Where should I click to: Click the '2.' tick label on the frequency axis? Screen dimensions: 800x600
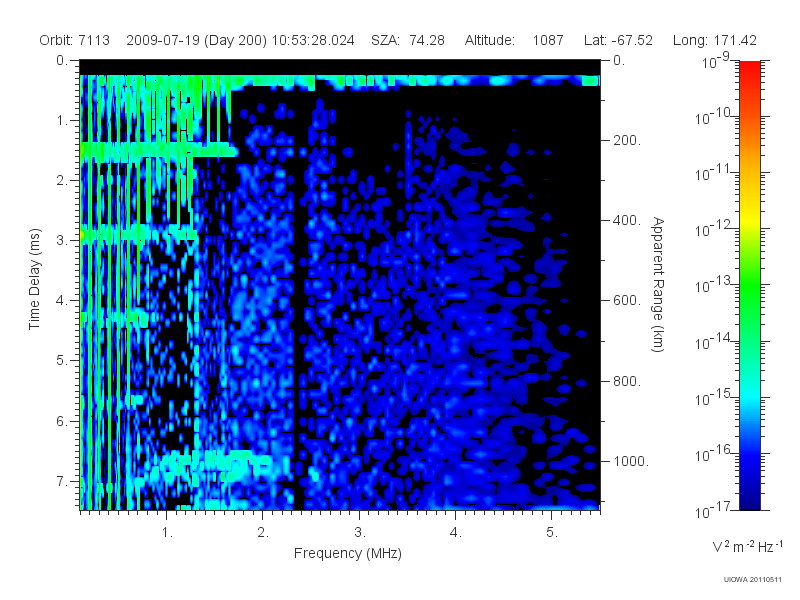[263, 532]
